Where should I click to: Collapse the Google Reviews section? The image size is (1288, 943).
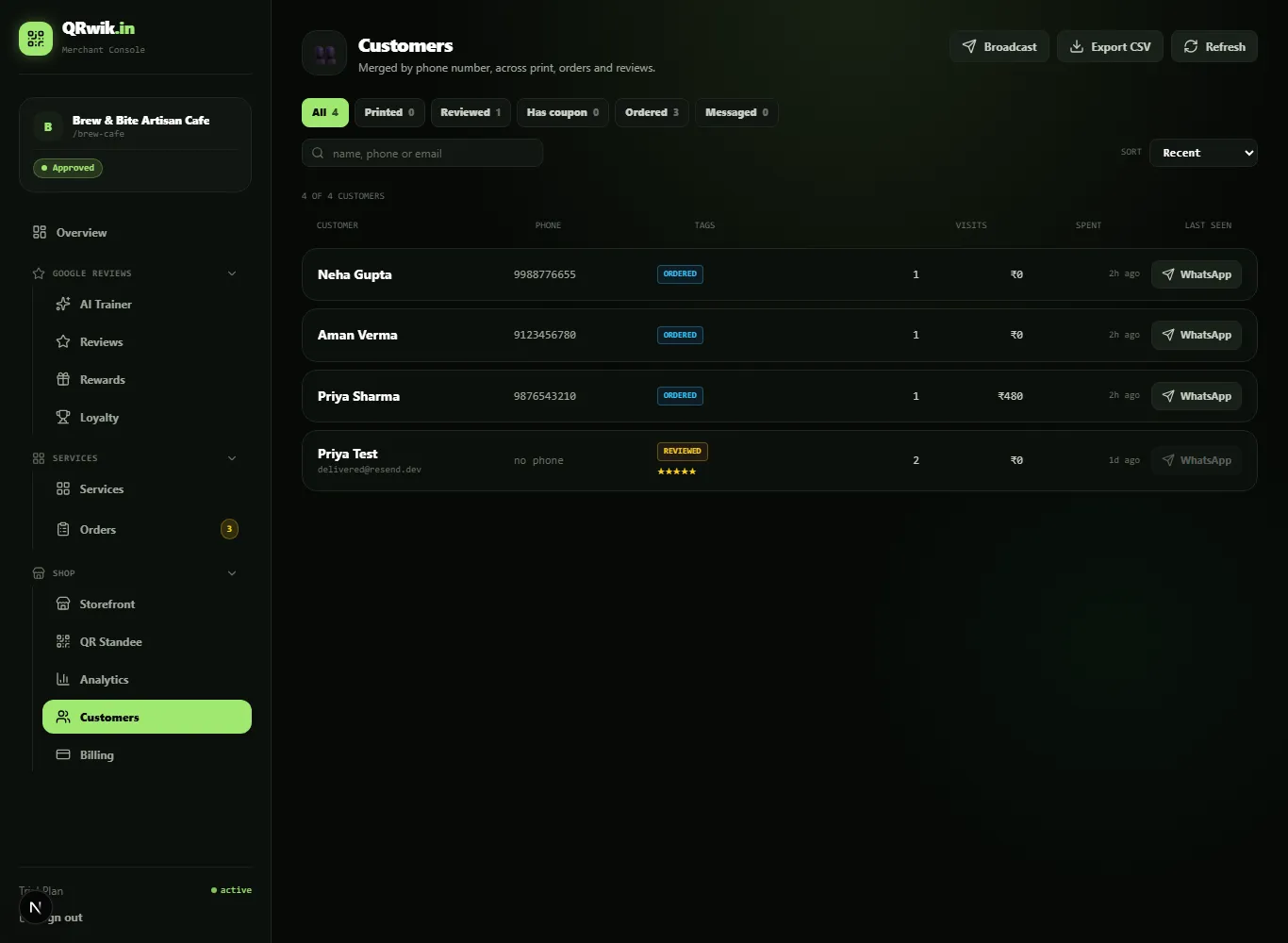pos(232,273)
